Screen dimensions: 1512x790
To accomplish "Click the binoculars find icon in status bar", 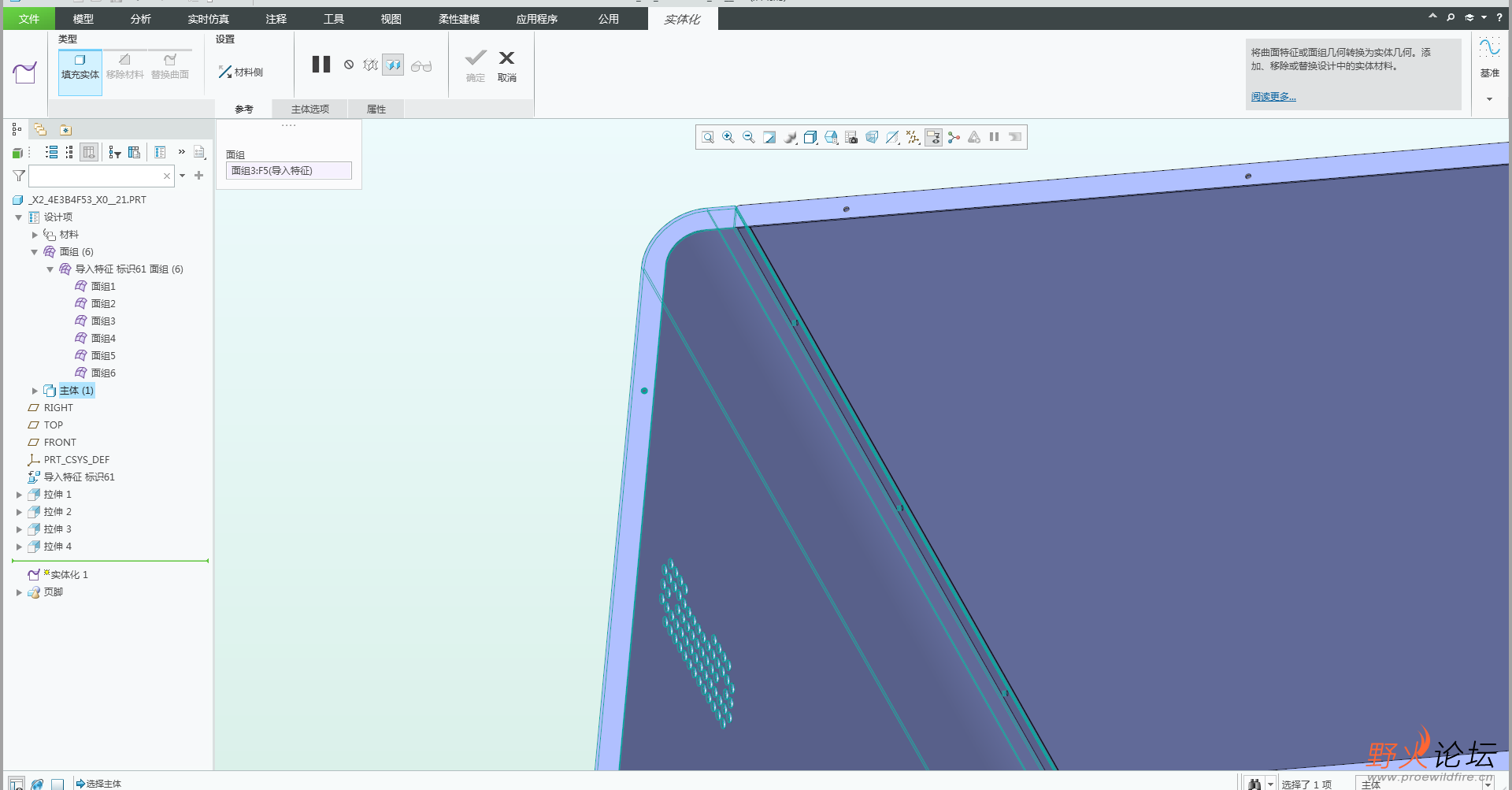I will (x=1254, y=784).
